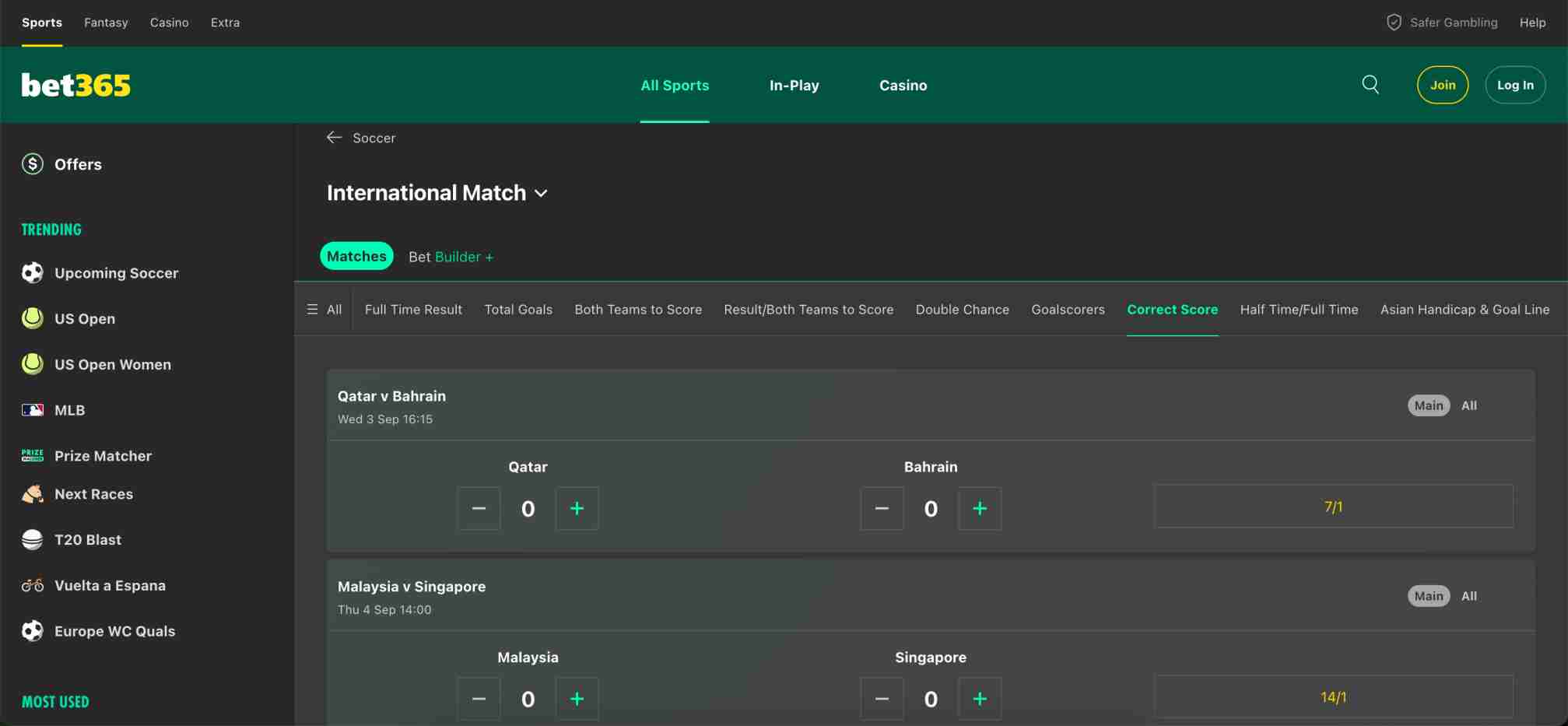Add the 14/1 odds selection
1568x726 pixels.
[x=1333, y=697]
